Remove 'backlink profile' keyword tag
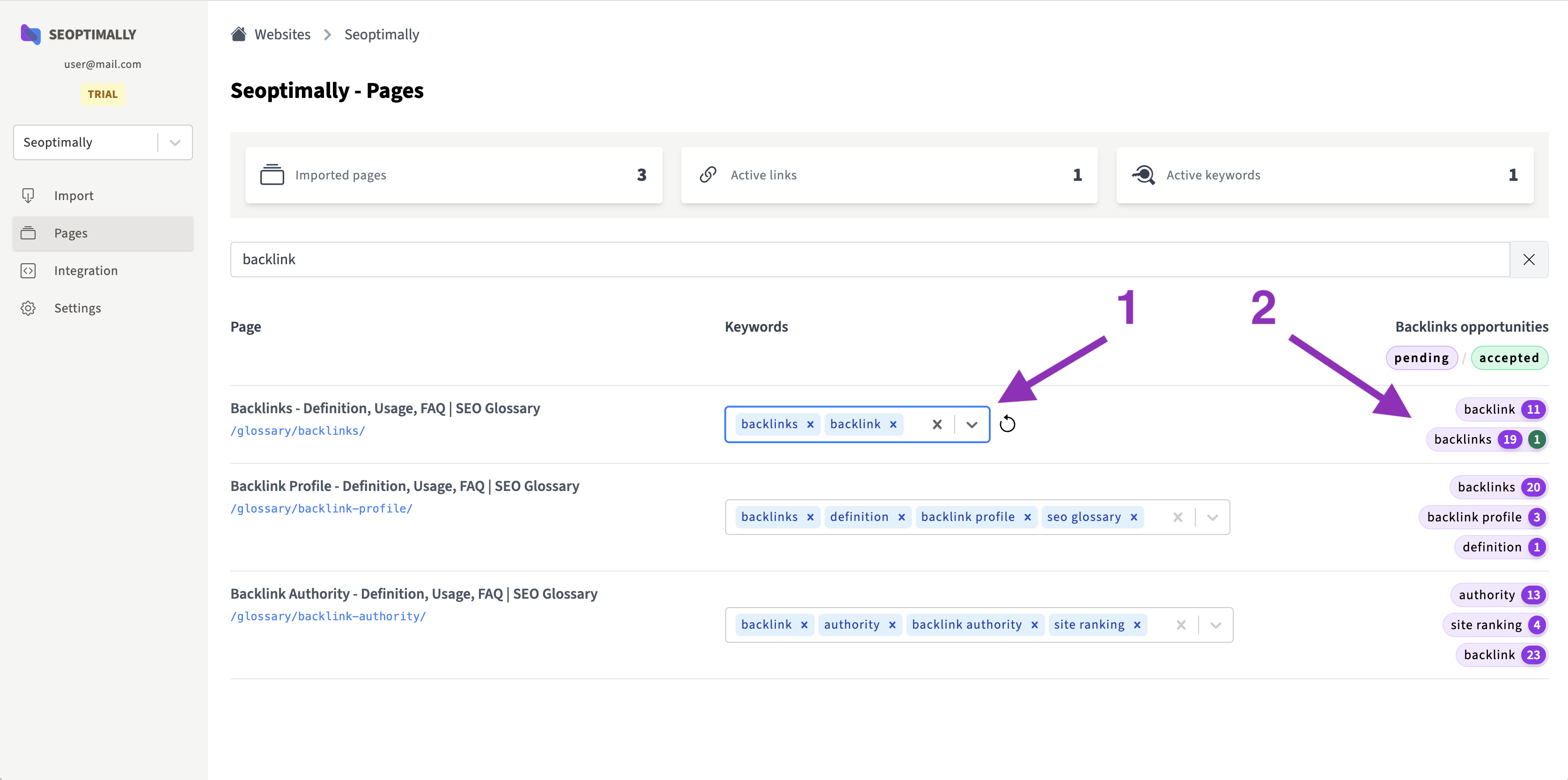The image size is (1568, 780). (1028, 517)
